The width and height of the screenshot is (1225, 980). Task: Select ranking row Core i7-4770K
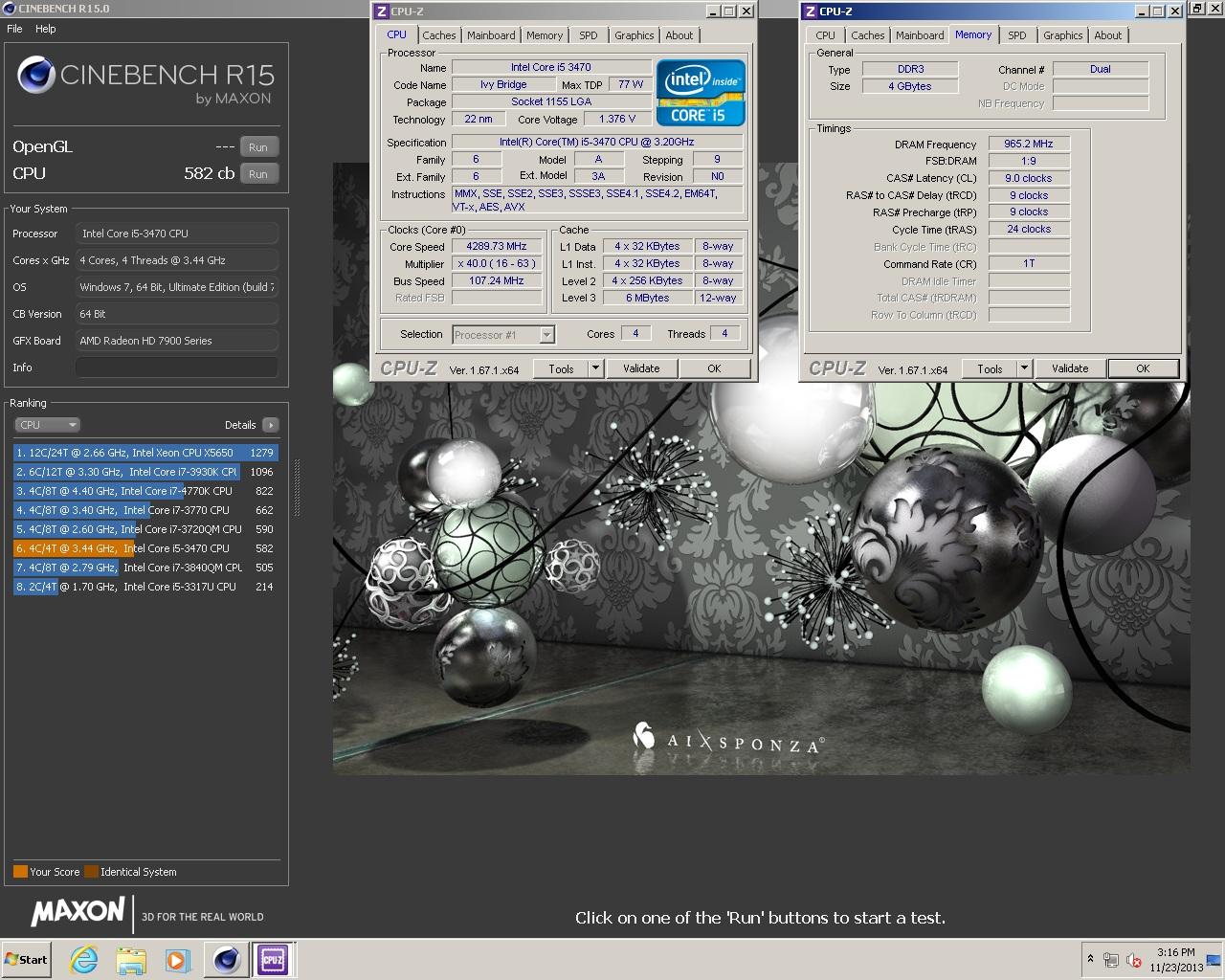click(145, 491)
